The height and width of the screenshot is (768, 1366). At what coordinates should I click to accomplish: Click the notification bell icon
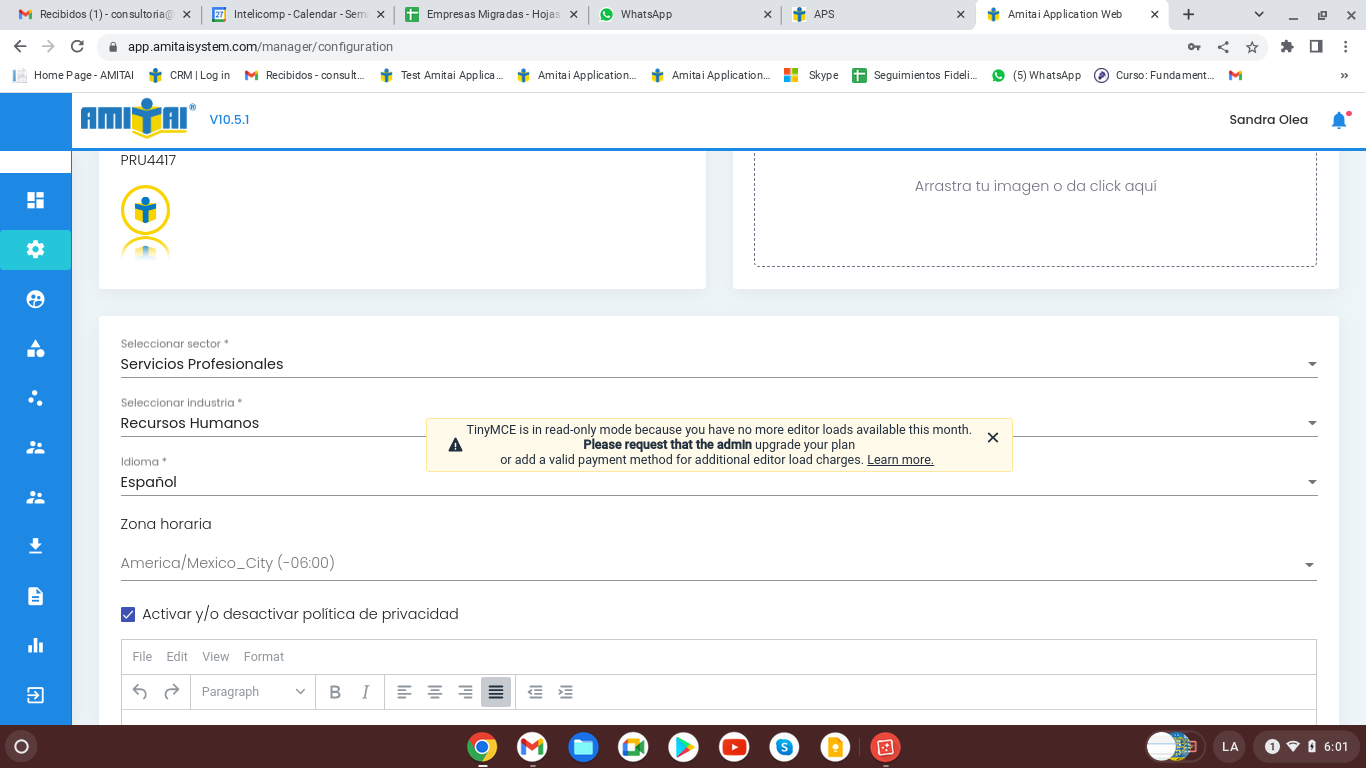[x=1339, y=120]
